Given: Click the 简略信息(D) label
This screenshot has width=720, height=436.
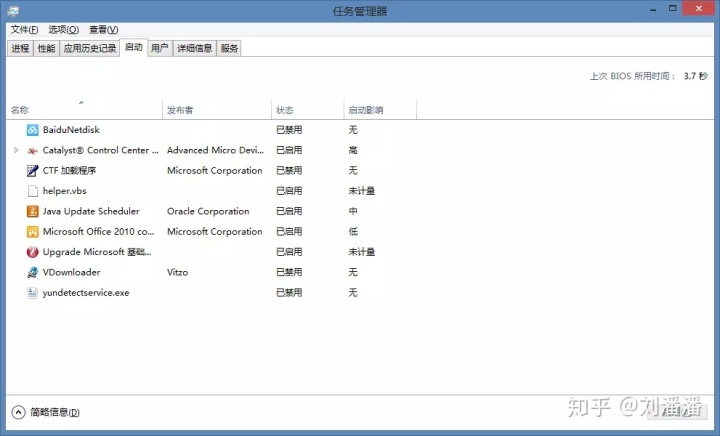Looking at the screenshot, I should point(55,412).
